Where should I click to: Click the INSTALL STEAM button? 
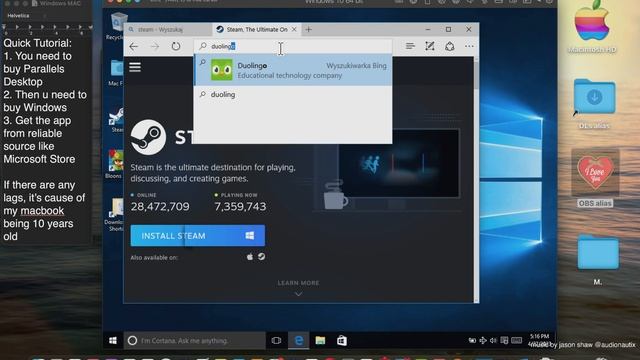198,236
